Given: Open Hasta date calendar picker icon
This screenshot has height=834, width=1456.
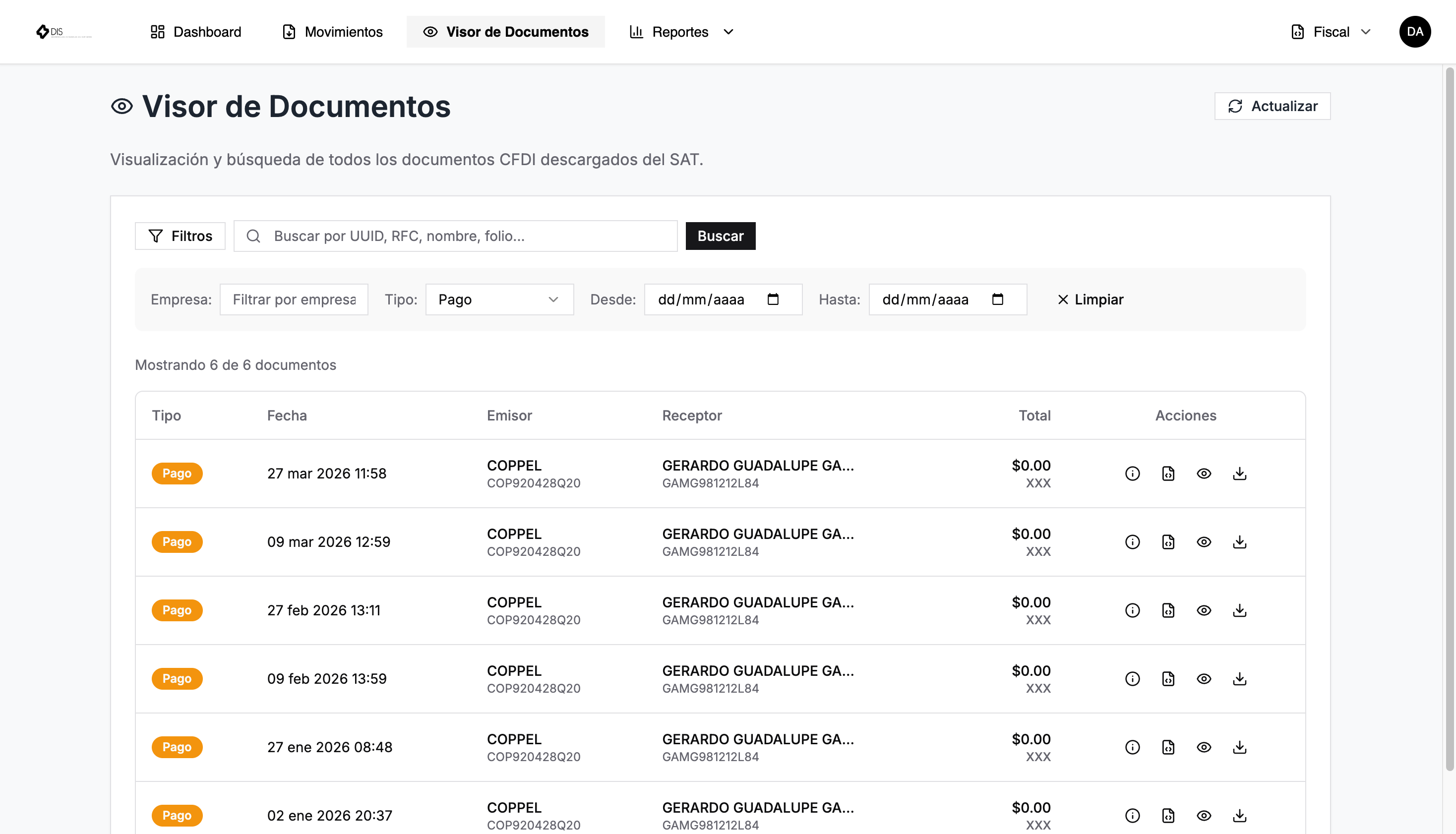Looking at the screenshot, I should coord(997,299).
